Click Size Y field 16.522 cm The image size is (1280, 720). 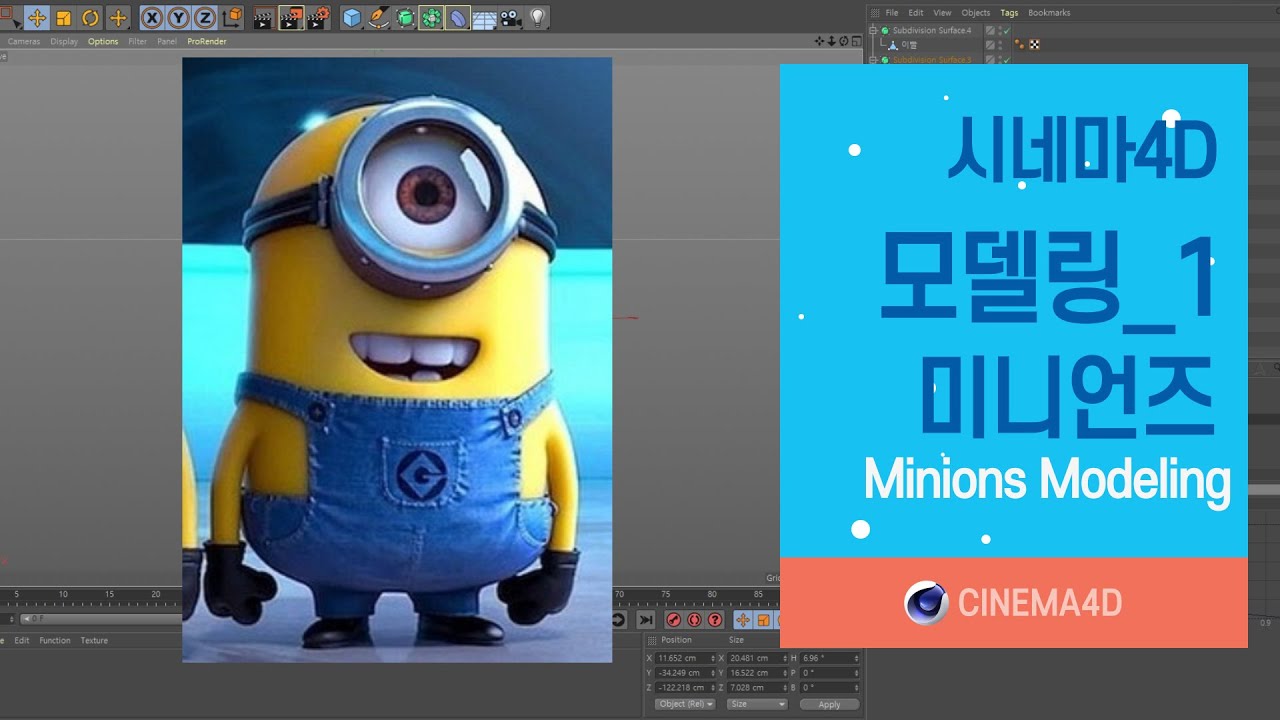(758, 673)
